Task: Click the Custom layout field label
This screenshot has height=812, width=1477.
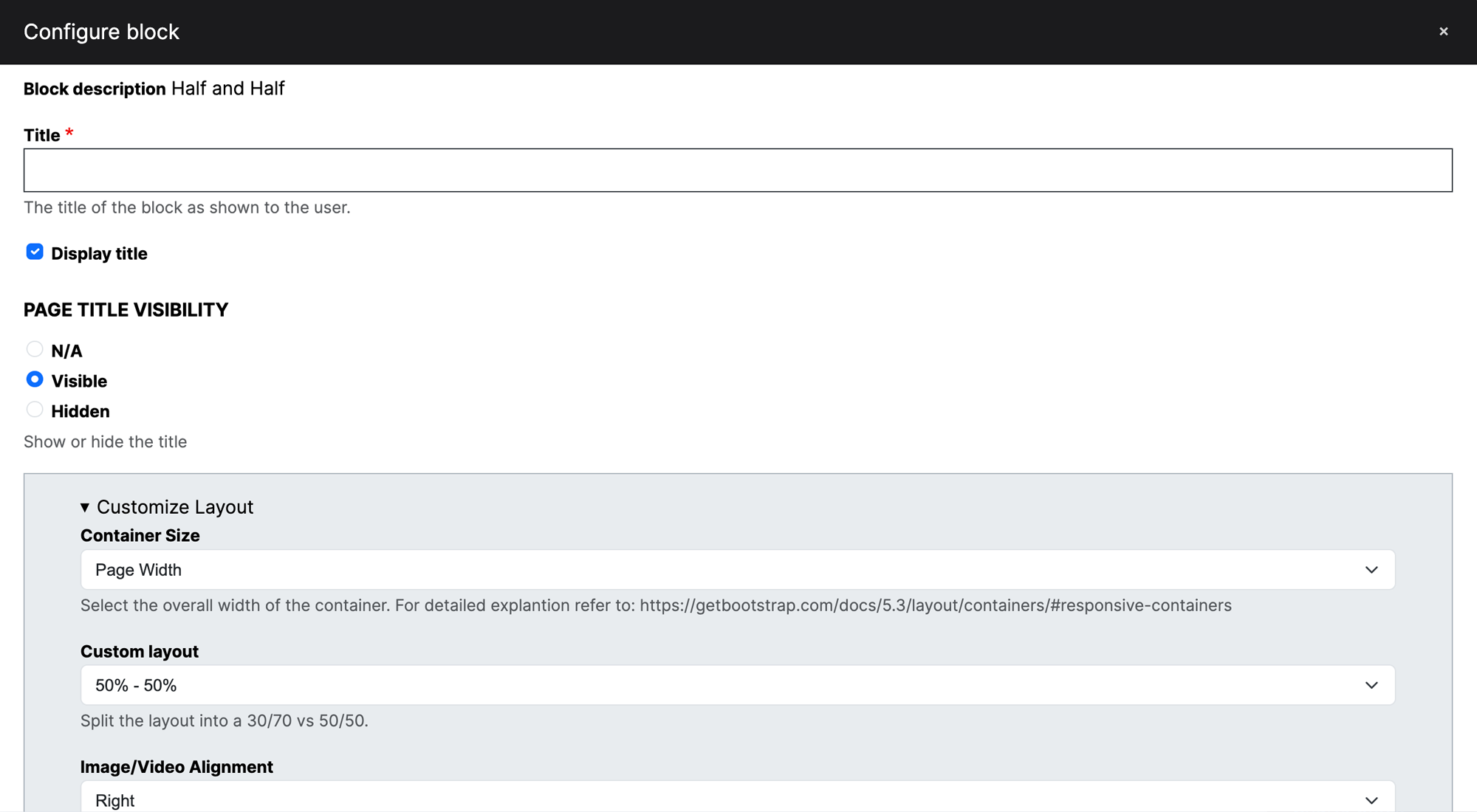Action: tap(139, 652)
